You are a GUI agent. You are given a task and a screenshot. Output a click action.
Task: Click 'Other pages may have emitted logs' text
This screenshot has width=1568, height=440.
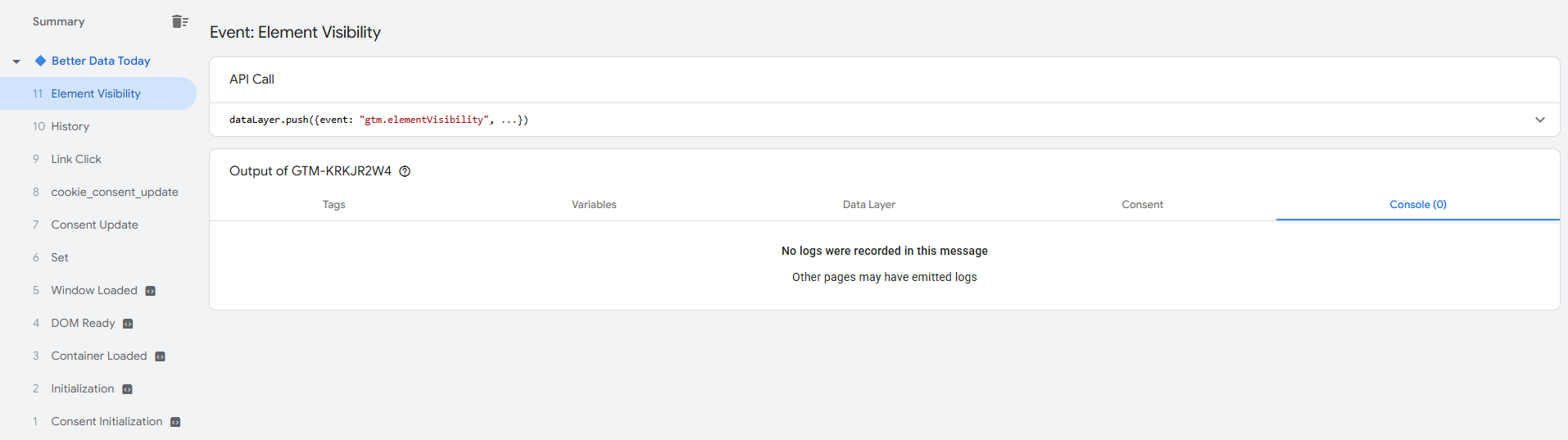point(885,277)
